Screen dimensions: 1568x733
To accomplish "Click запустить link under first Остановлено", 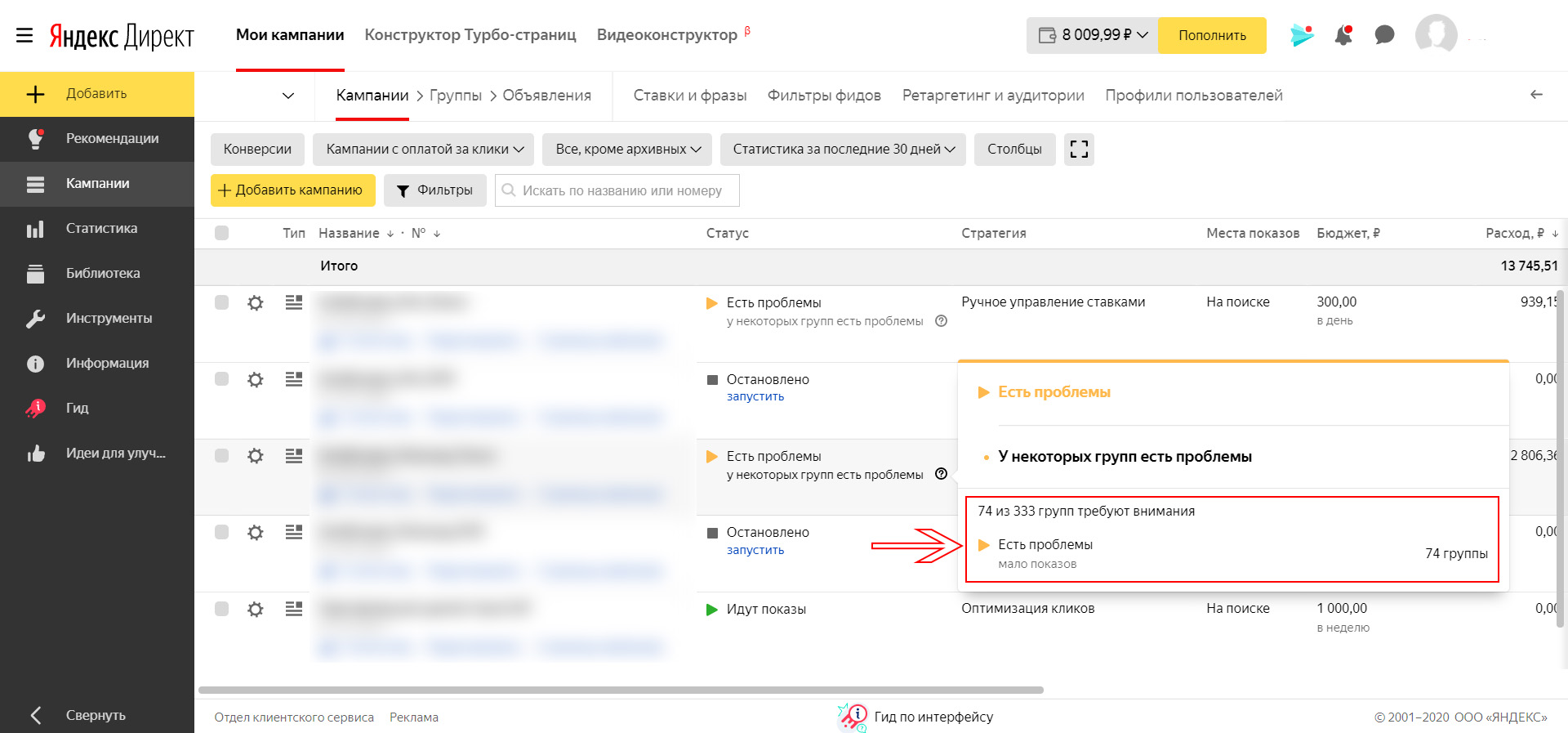I will (755, 396).
